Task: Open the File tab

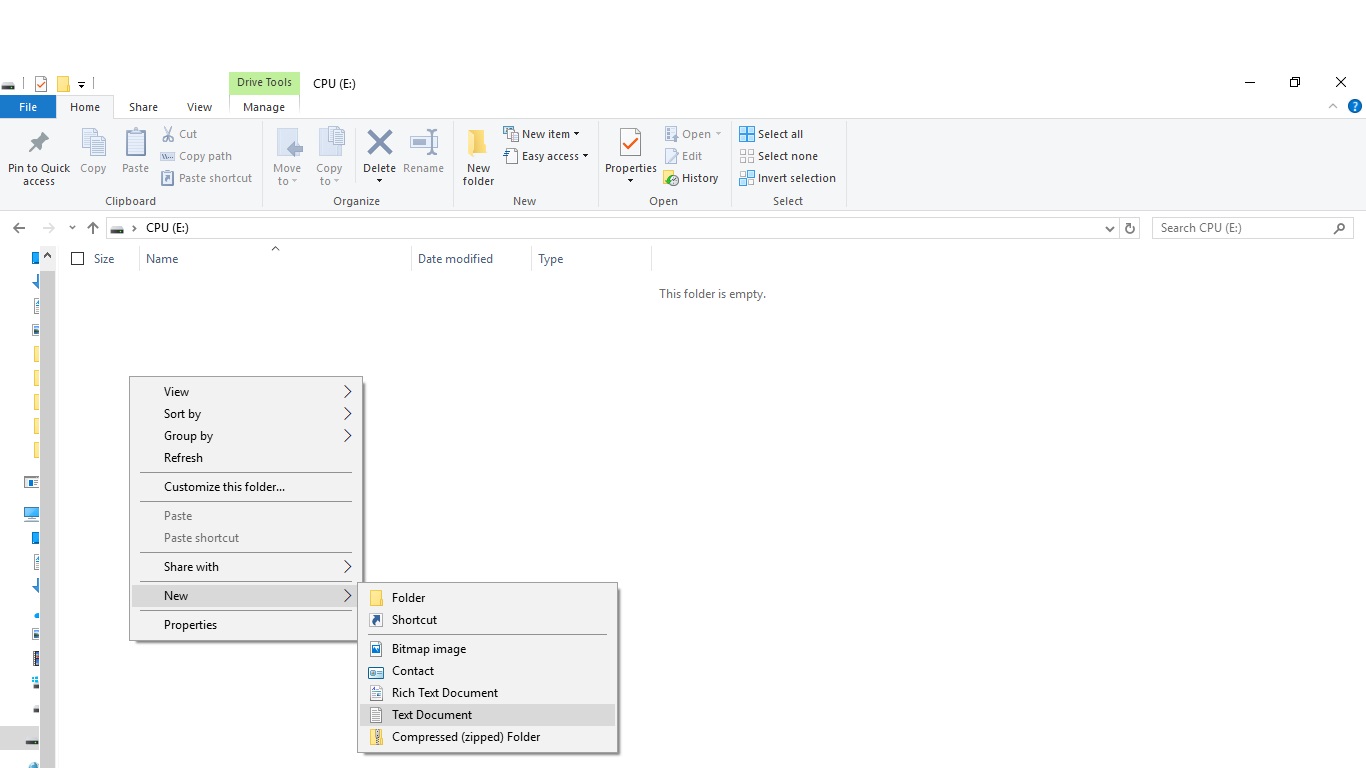Action: point(28,107)
